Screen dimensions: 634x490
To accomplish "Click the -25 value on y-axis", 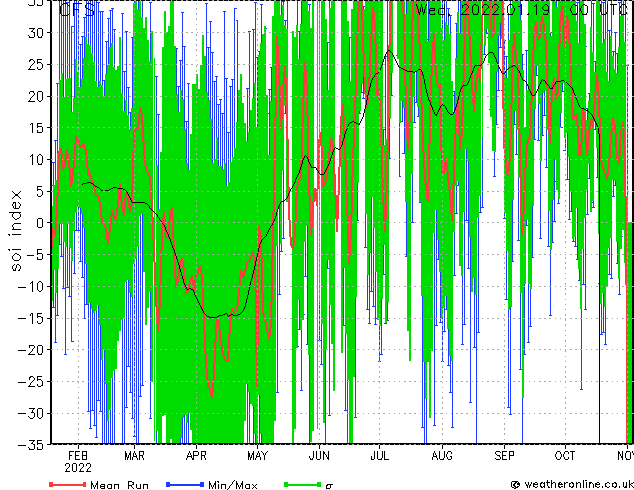I will point(31,382).
